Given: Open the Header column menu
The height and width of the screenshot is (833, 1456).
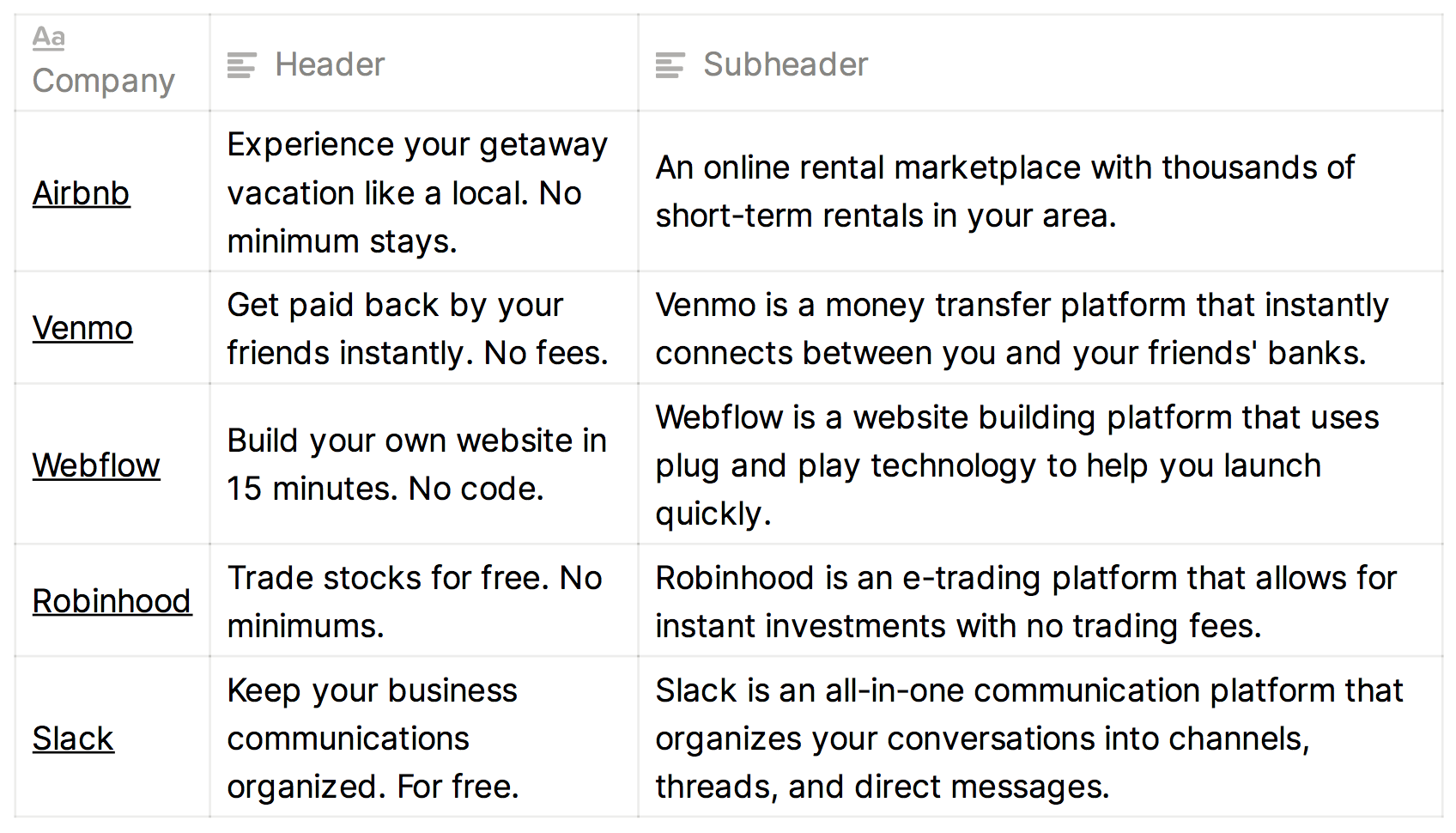Looking at the screenshot, I should coord(330,65).
